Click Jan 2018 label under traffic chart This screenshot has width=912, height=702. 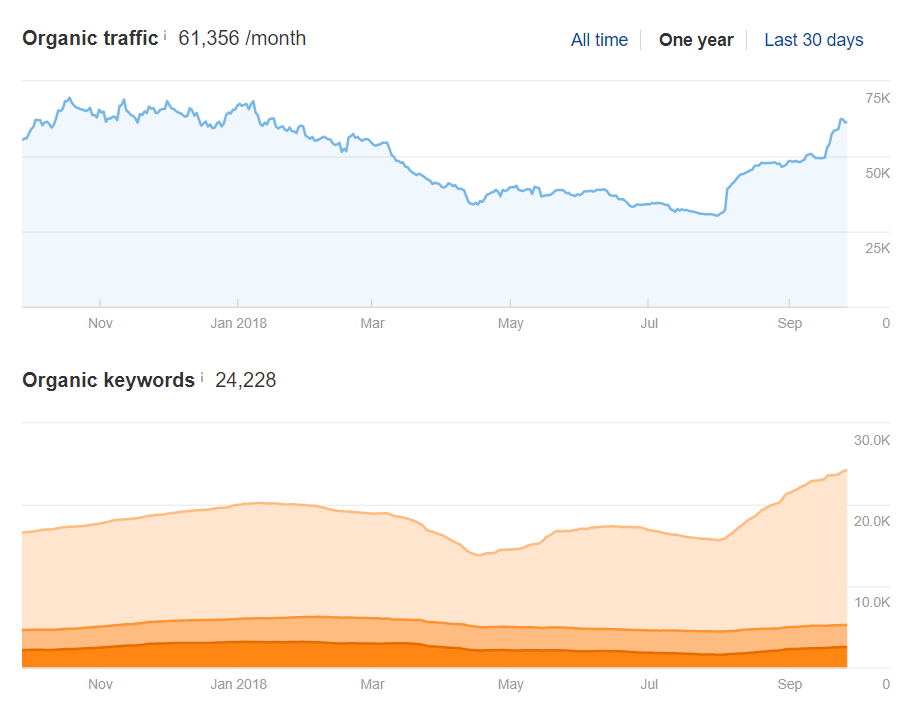tap(238, 323)
